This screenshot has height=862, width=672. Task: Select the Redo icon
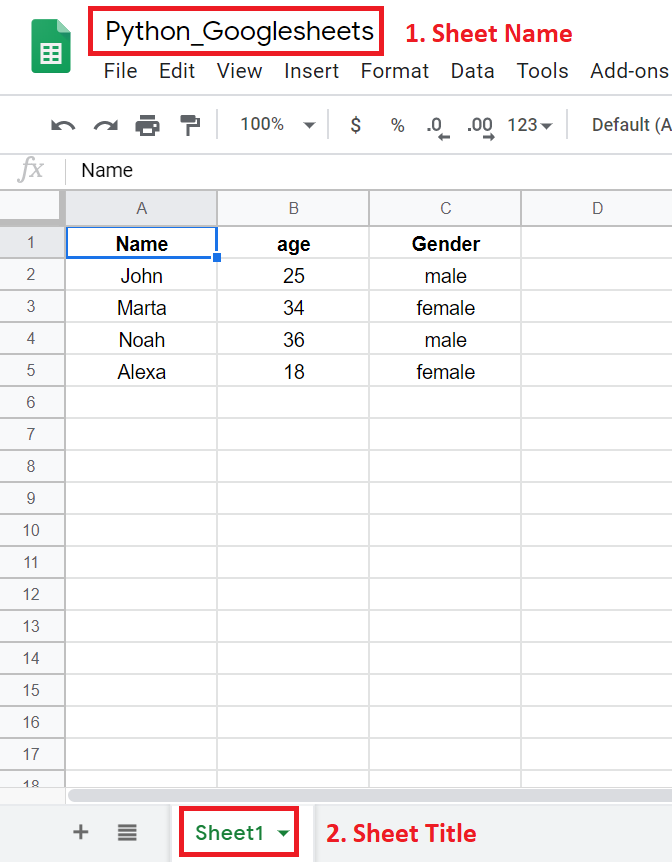coord(104,124)
